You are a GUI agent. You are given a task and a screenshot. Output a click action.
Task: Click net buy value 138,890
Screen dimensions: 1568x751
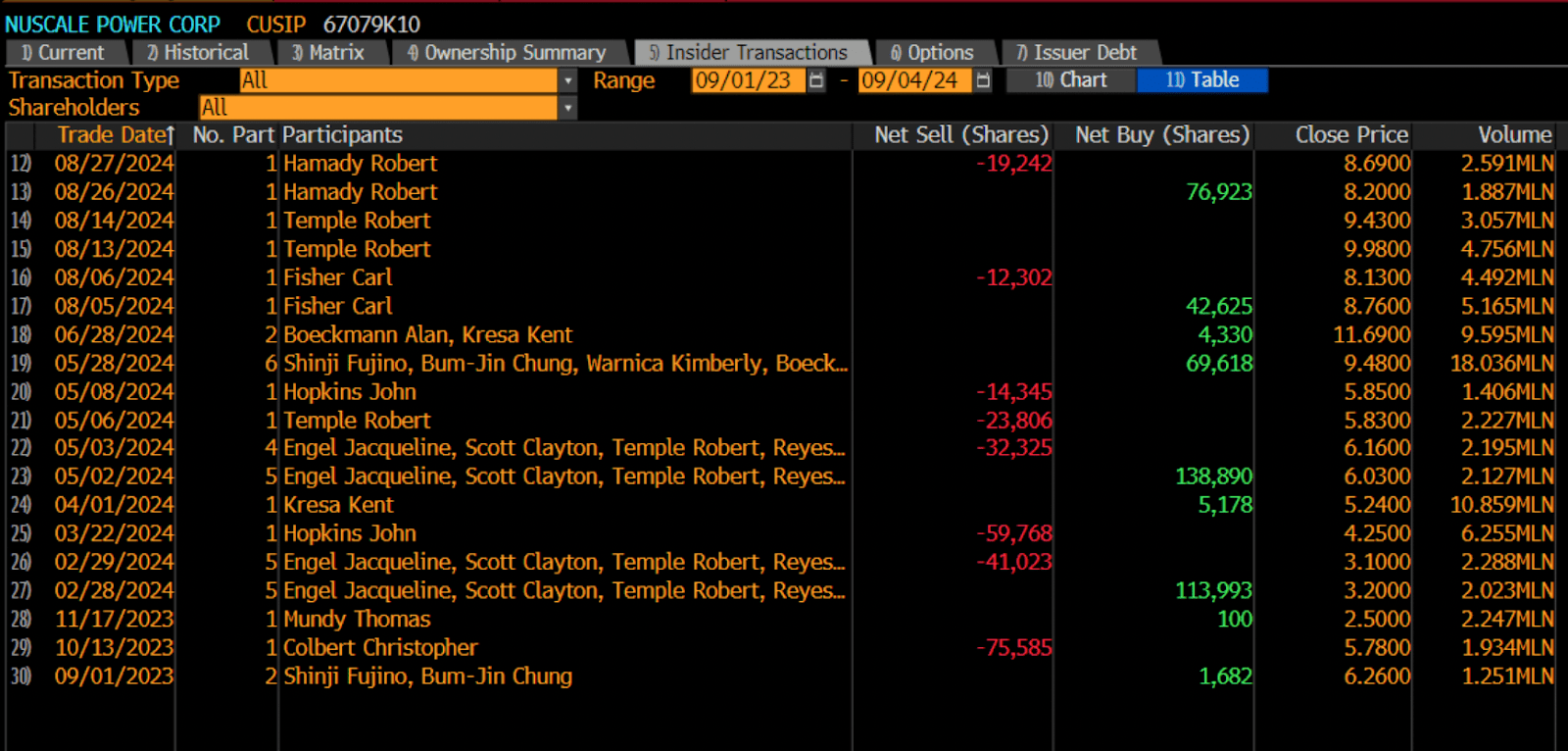pyautogui.click(x=1213, y=476)
